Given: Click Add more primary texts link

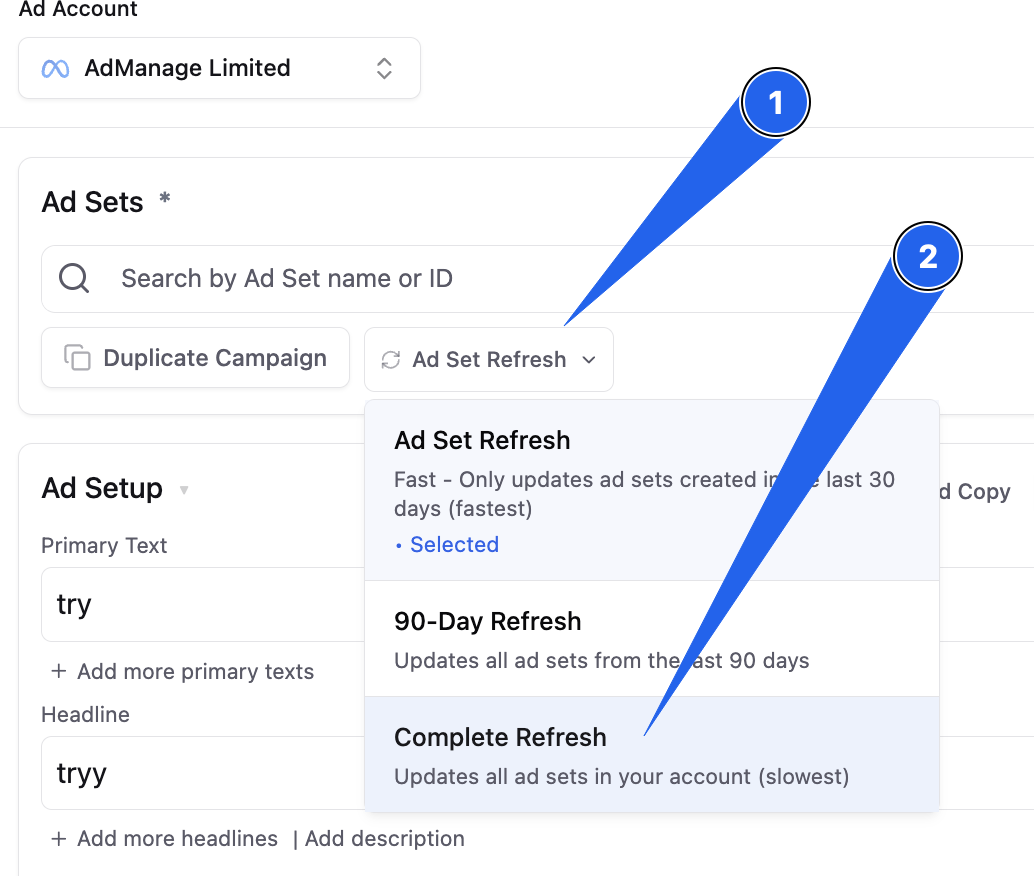Looking at the screenshot, I should pyautogui.click(x=195, y=672).
